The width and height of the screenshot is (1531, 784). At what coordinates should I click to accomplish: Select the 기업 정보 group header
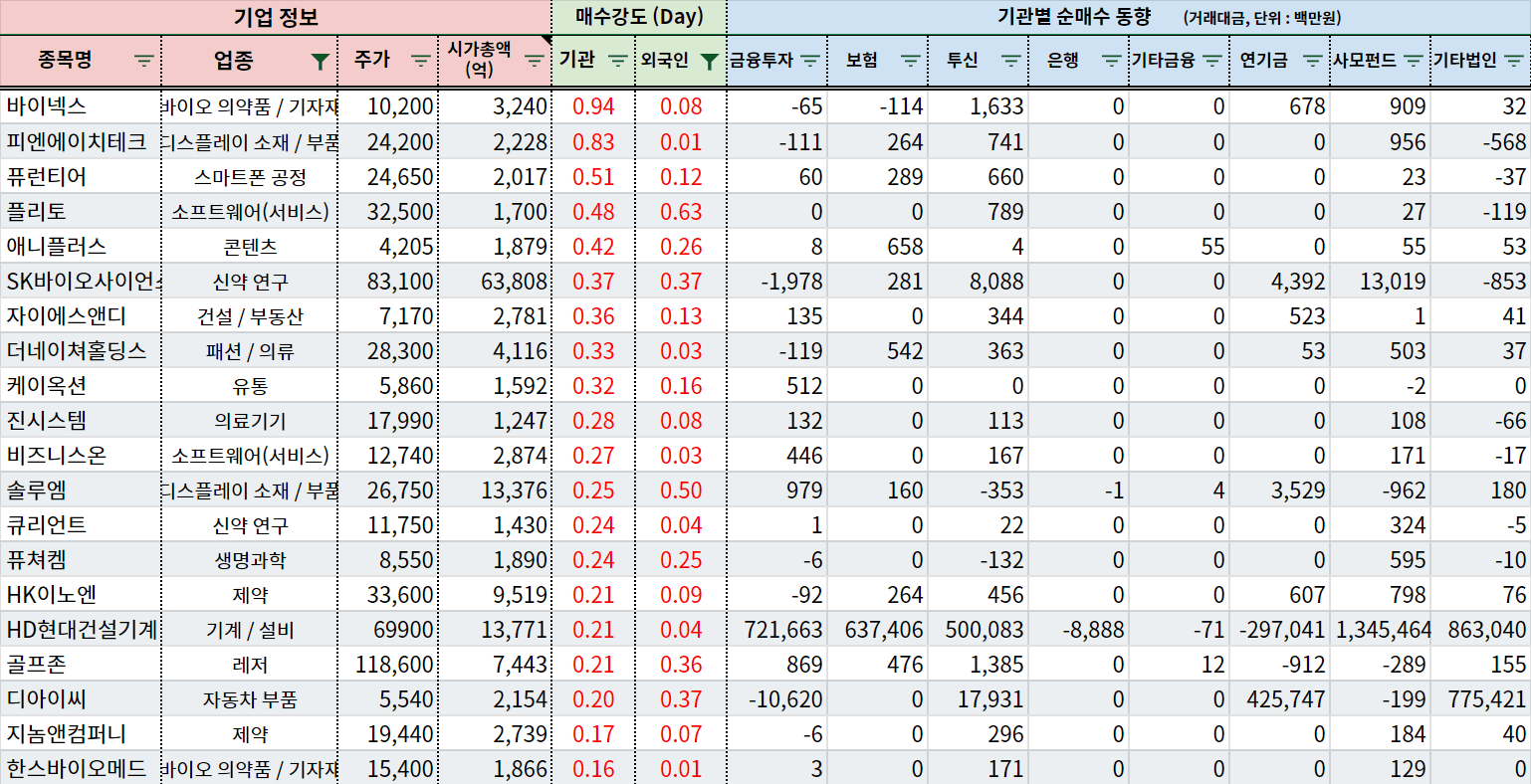click(x=276, y=17)
